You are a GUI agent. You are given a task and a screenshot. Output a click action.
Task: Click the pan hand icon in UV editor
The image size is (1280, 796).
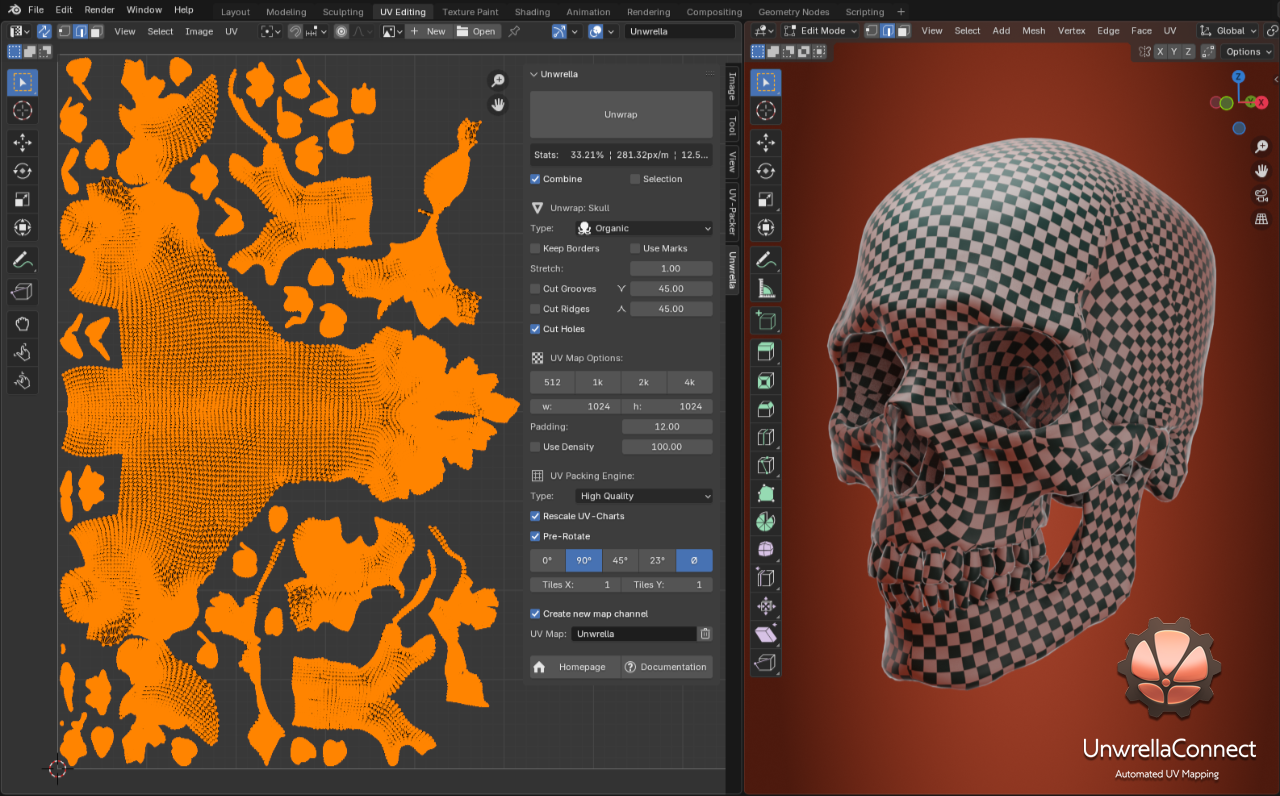[x=498, y=105]
